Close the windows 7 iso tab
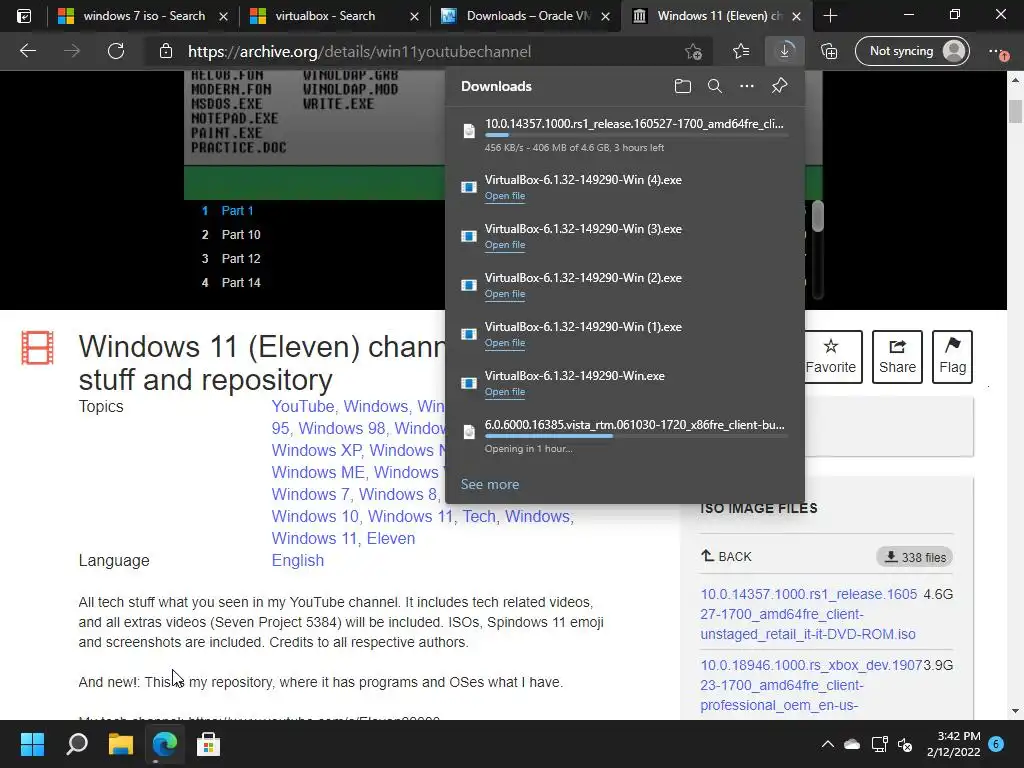Screen dimensions: 1024x768 click(223, 16)
